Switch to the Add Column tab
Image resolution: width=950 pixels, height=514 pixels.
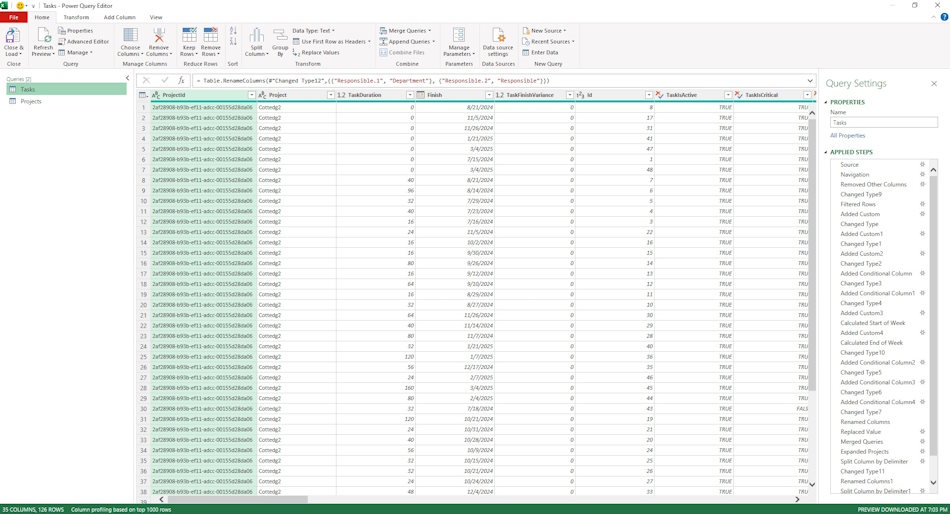pyautogui.click(x=119, y=17)
